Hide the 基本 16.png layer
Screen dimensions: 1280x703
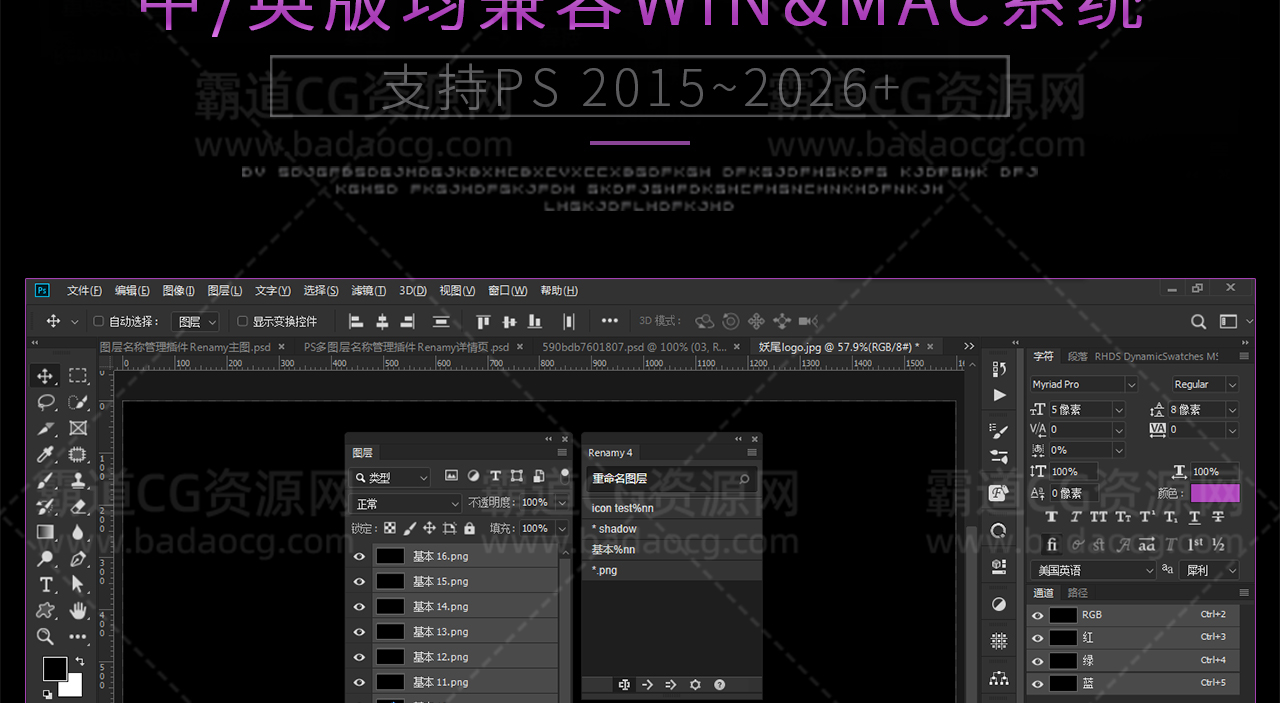359,556
